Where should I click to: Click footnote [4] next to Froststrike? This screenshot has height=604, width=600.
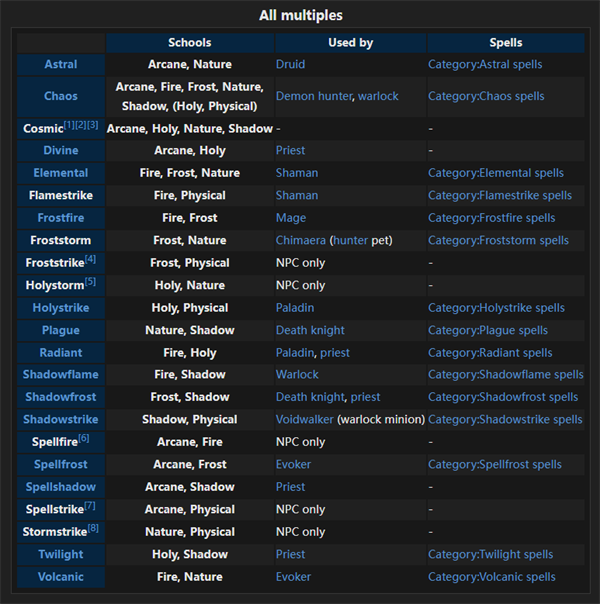point(91,259)
